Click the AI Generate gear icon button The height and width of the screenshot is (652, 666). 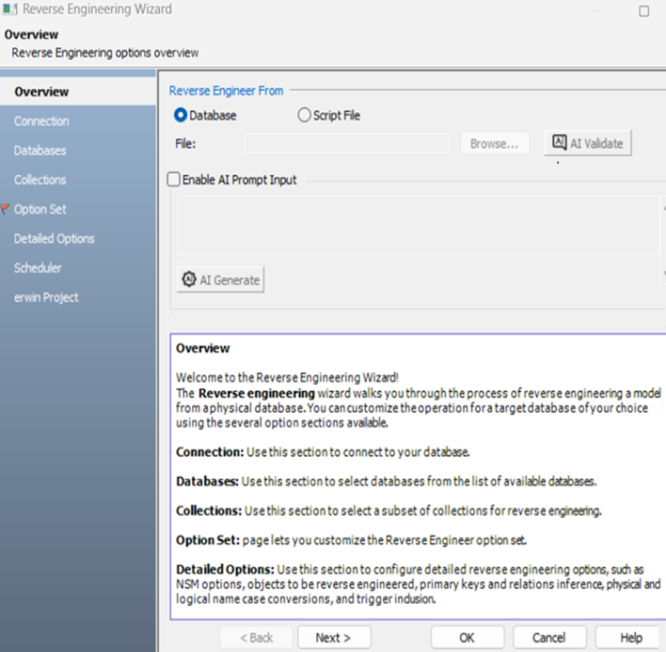221,280
